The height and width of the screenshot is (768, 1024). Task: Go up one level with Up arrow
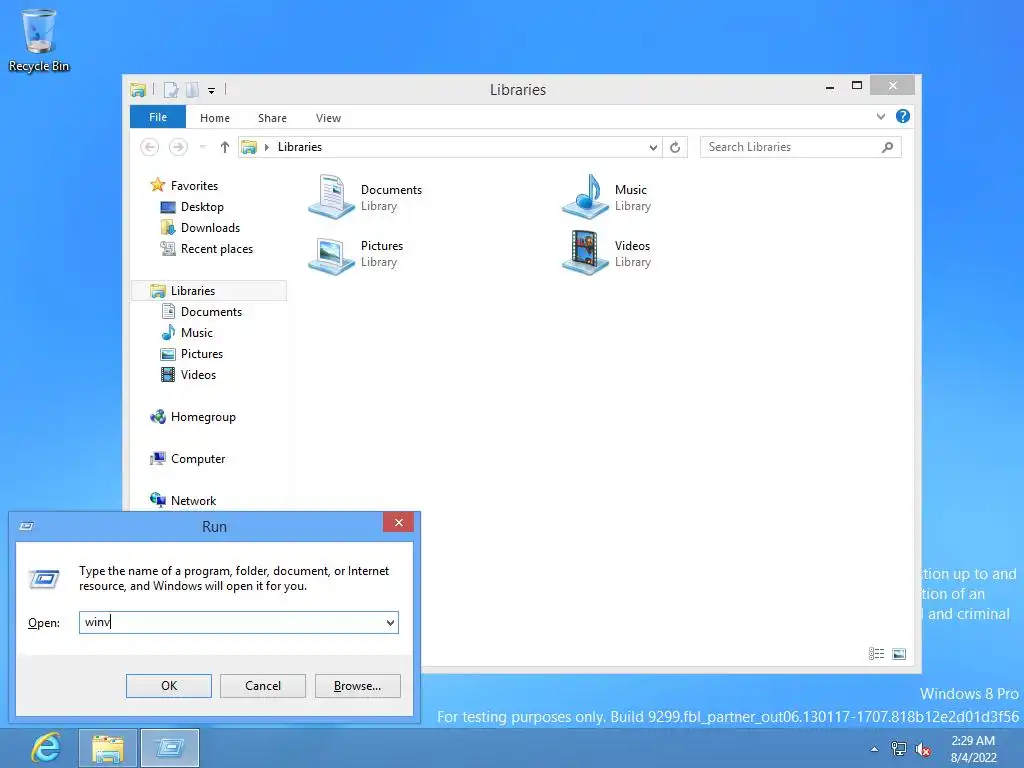click(x=225, y=147)
